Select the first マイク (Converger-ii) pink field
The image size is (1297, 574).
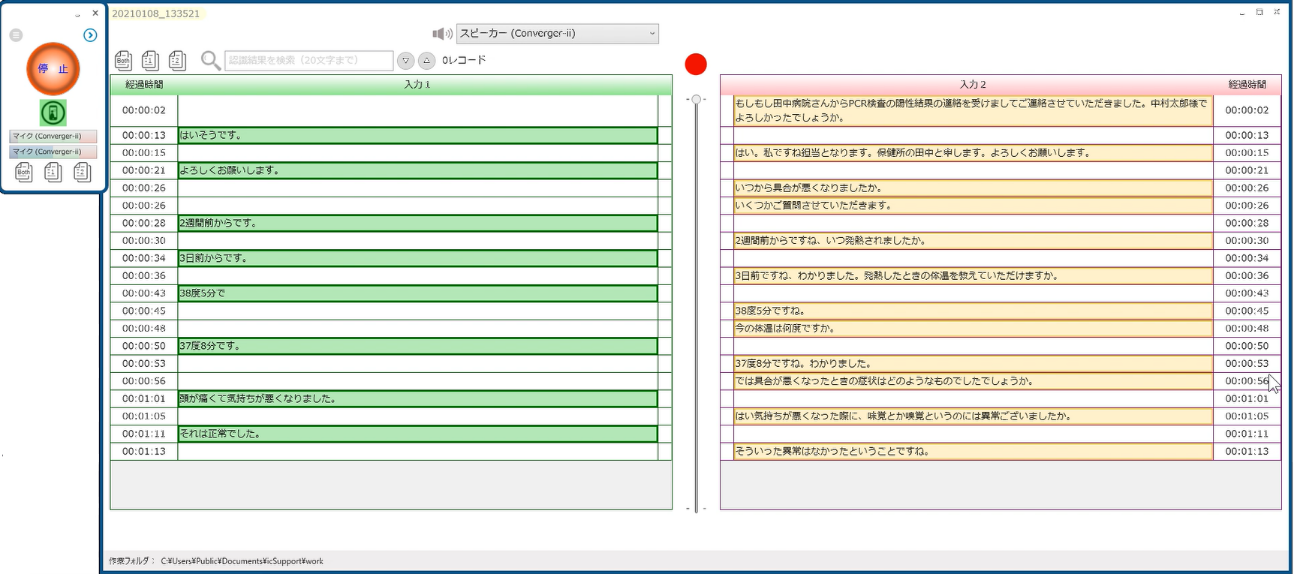(53, 136)
